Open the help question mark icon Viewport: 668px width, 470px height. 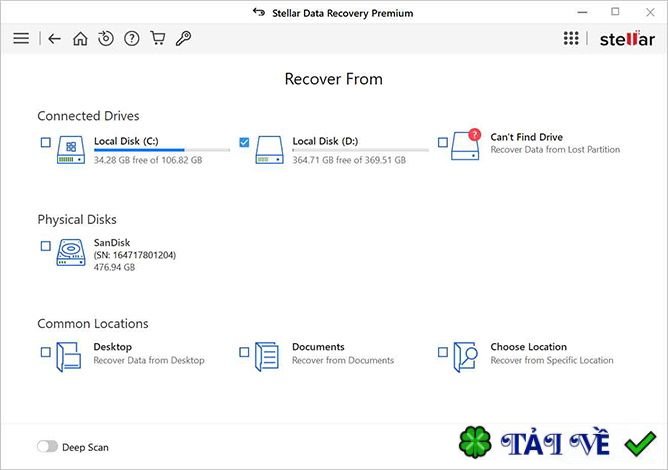(132, 39)
